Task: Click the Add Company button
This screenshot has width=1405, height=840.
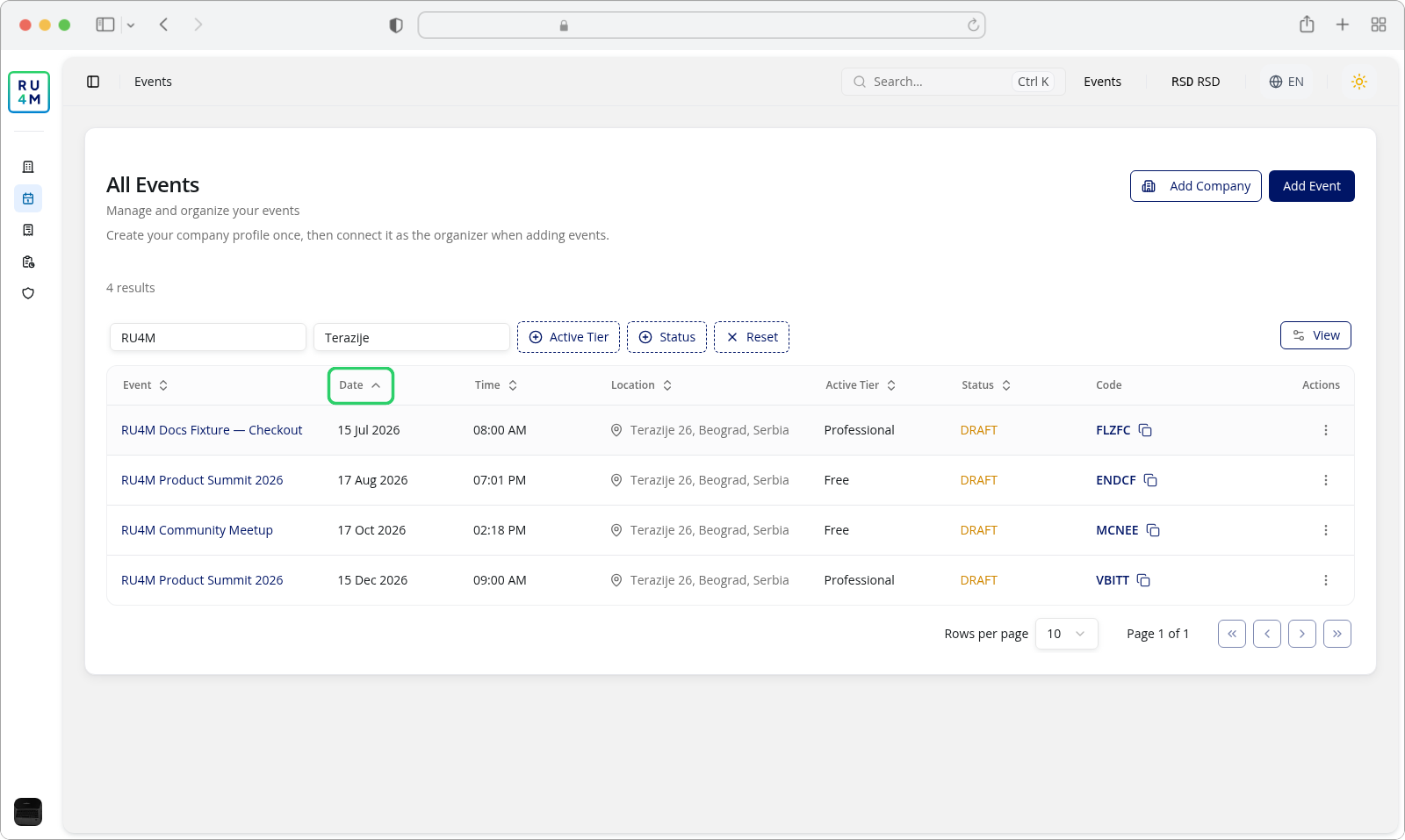Action: pos(1196,186)
